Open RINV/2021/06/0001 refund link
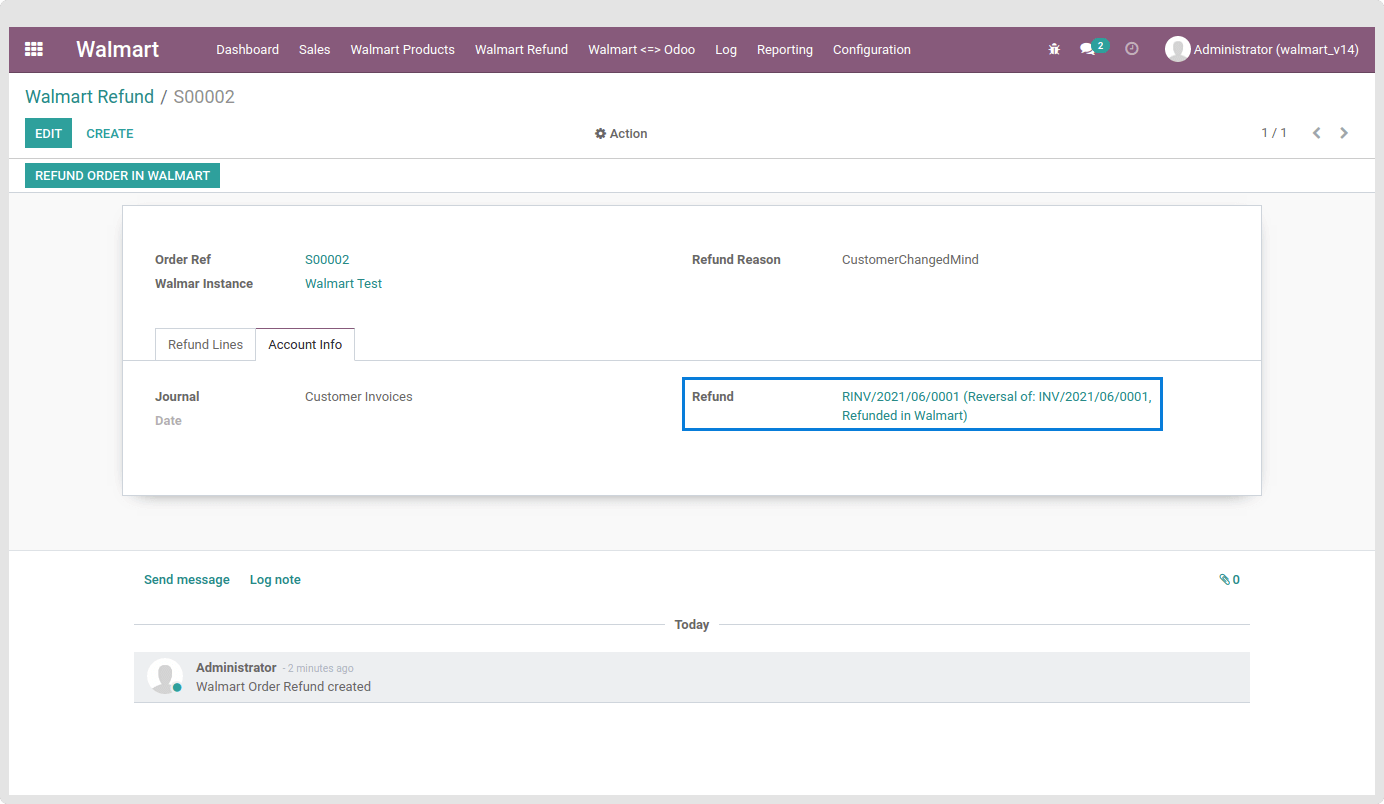 996,406
